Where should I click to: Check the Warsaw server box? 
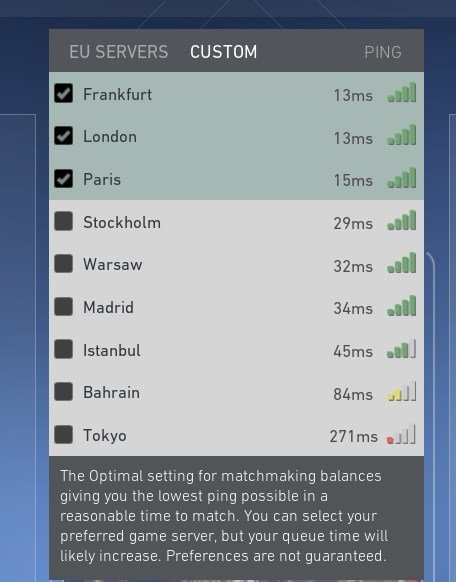pyautogui.click(x=63, y=264)
